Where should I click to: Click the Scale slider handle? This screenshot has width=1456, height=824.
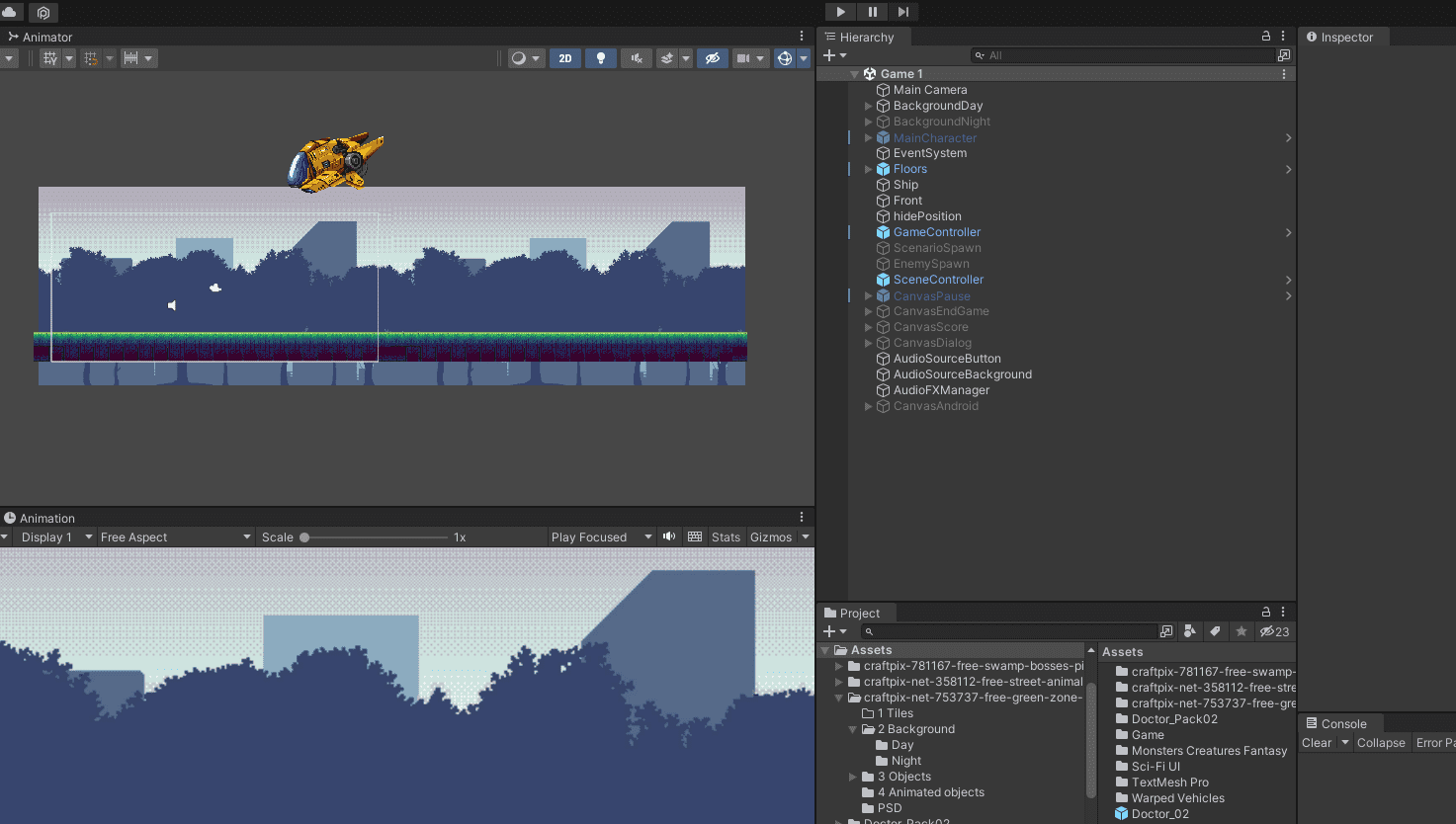tap(305, 537)
